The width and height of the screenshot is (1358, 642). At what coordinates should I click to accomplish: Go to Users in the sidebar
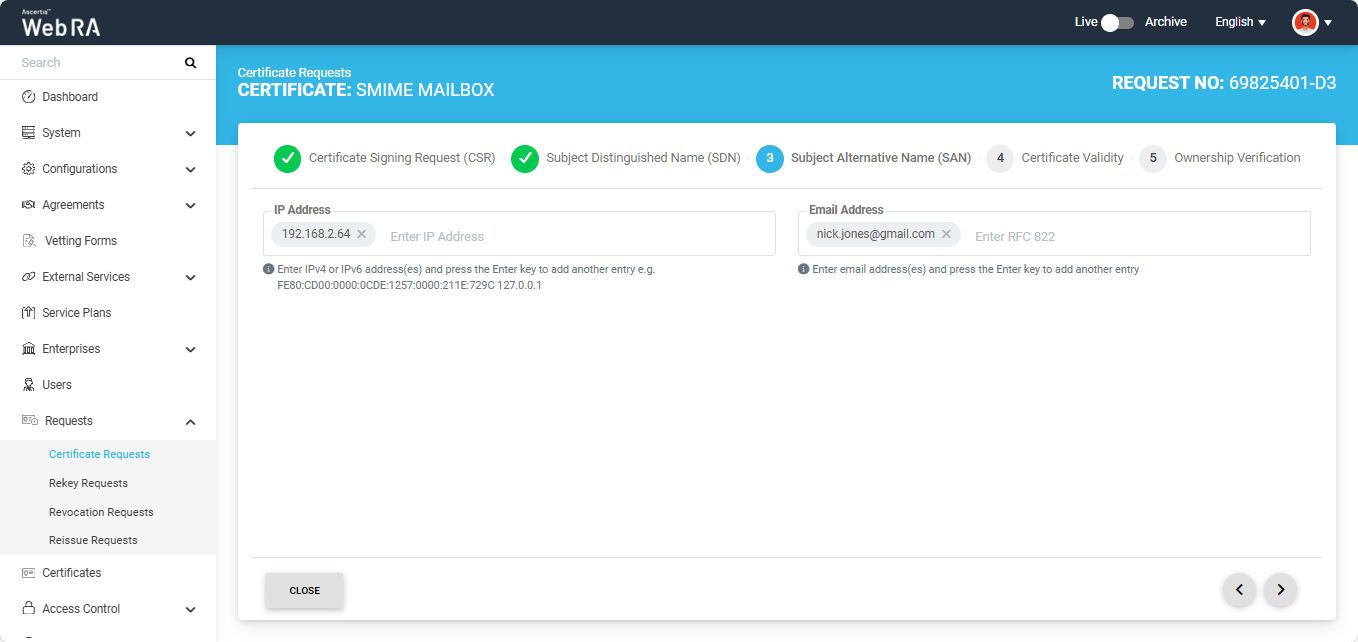[57, 385]
